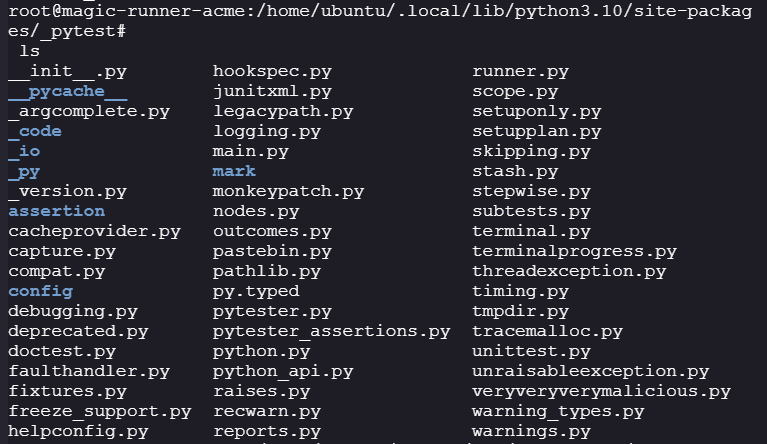Image resolution: width=767 pixels, height=444 pixels.
Task: Select the _io directory name
Action: 24,151
